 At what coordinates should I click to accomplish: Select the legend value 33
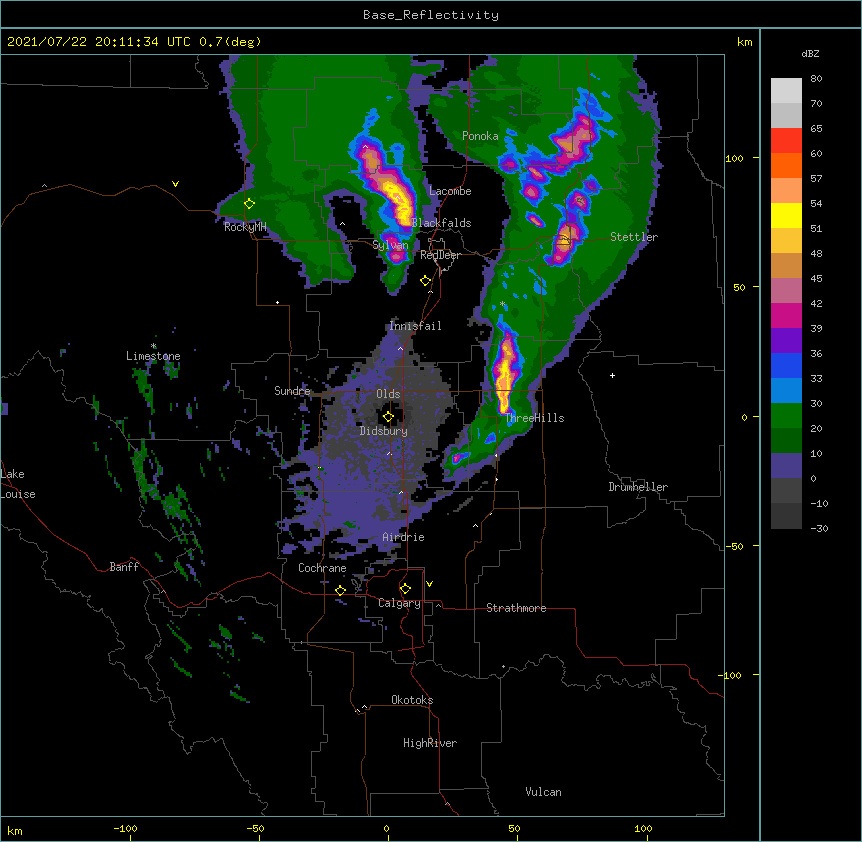pos(816,379)
